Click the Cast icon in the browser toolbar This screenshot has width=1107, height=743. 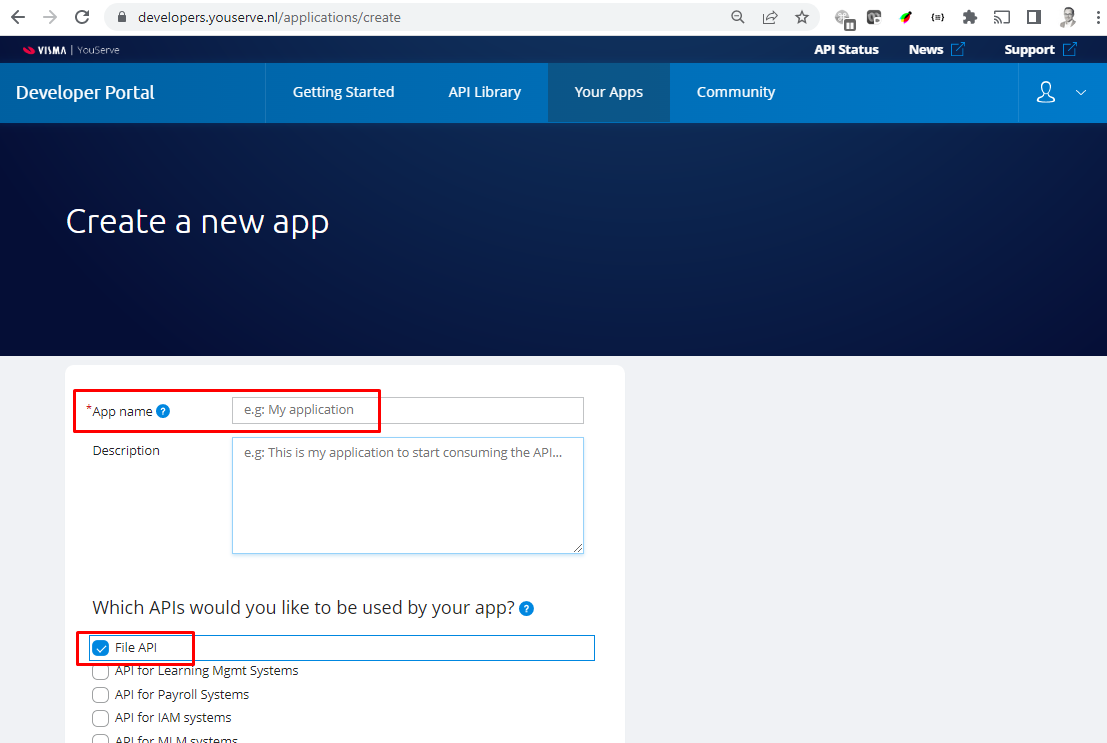[x=1001, y=17]
